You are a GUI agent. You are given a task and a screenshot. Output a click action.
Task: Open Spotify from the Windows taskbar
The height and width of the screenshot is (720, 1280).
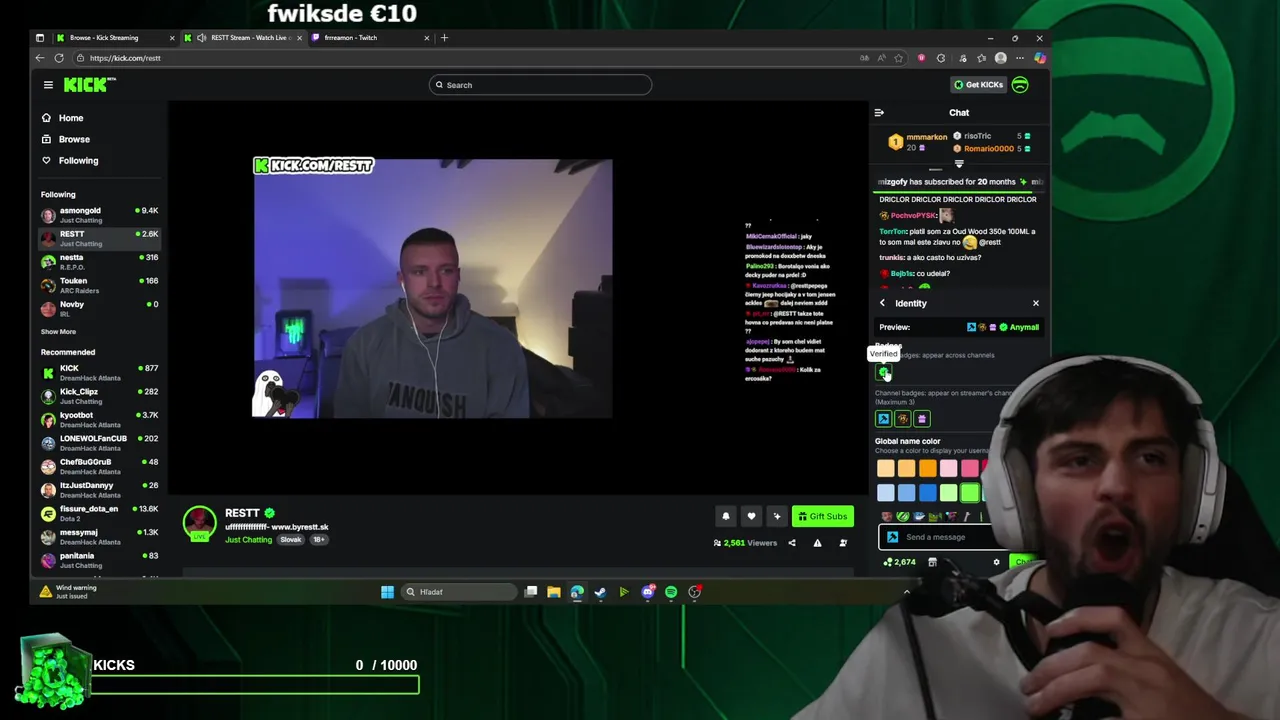coord(671,592)
